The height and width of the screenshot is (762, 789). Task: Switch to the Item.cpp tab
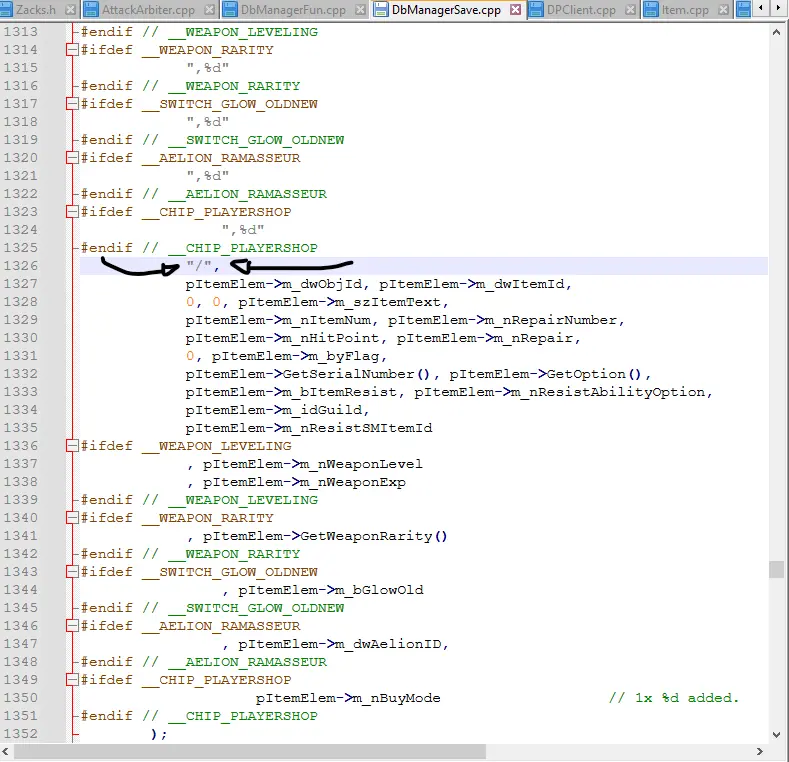(x=685, y=10)
